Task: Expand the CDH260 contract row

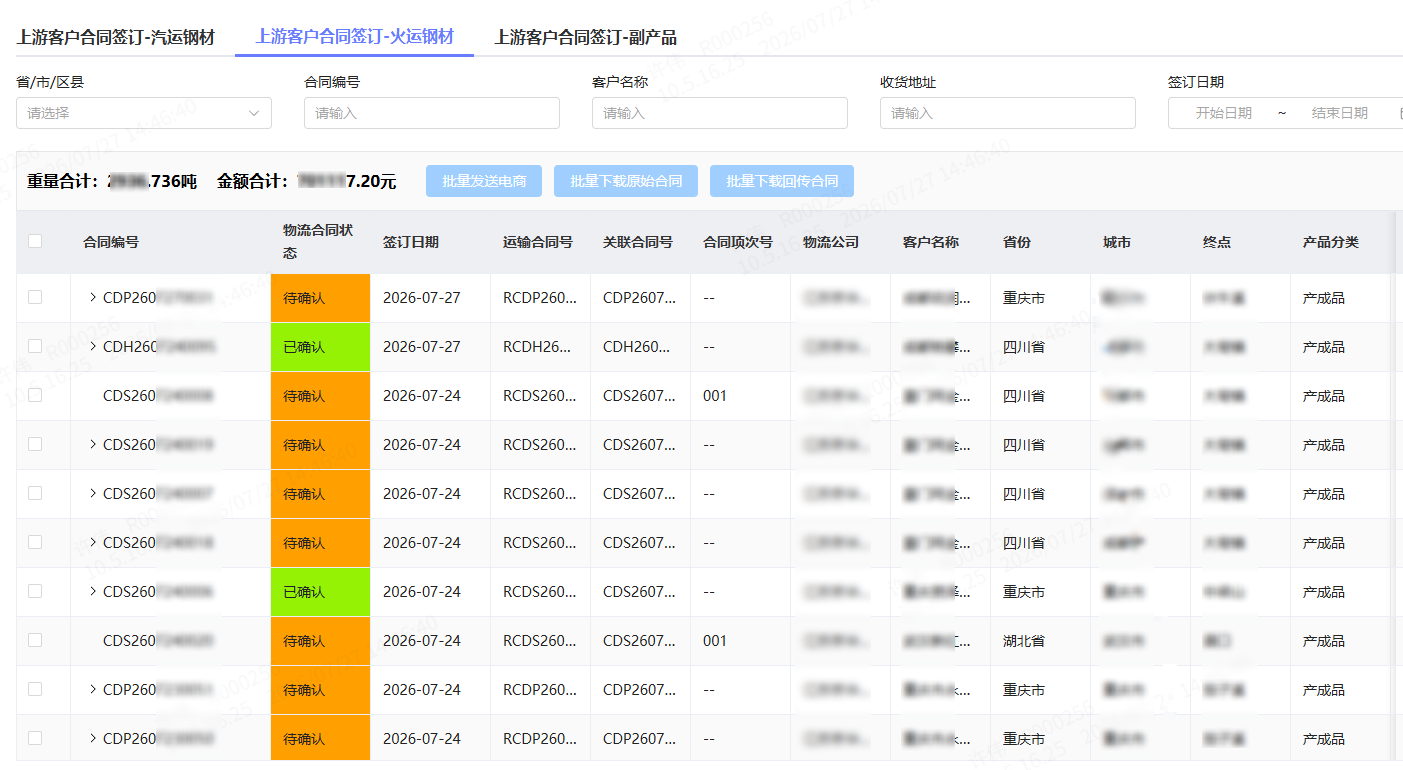Action: (x=93, y=346)
